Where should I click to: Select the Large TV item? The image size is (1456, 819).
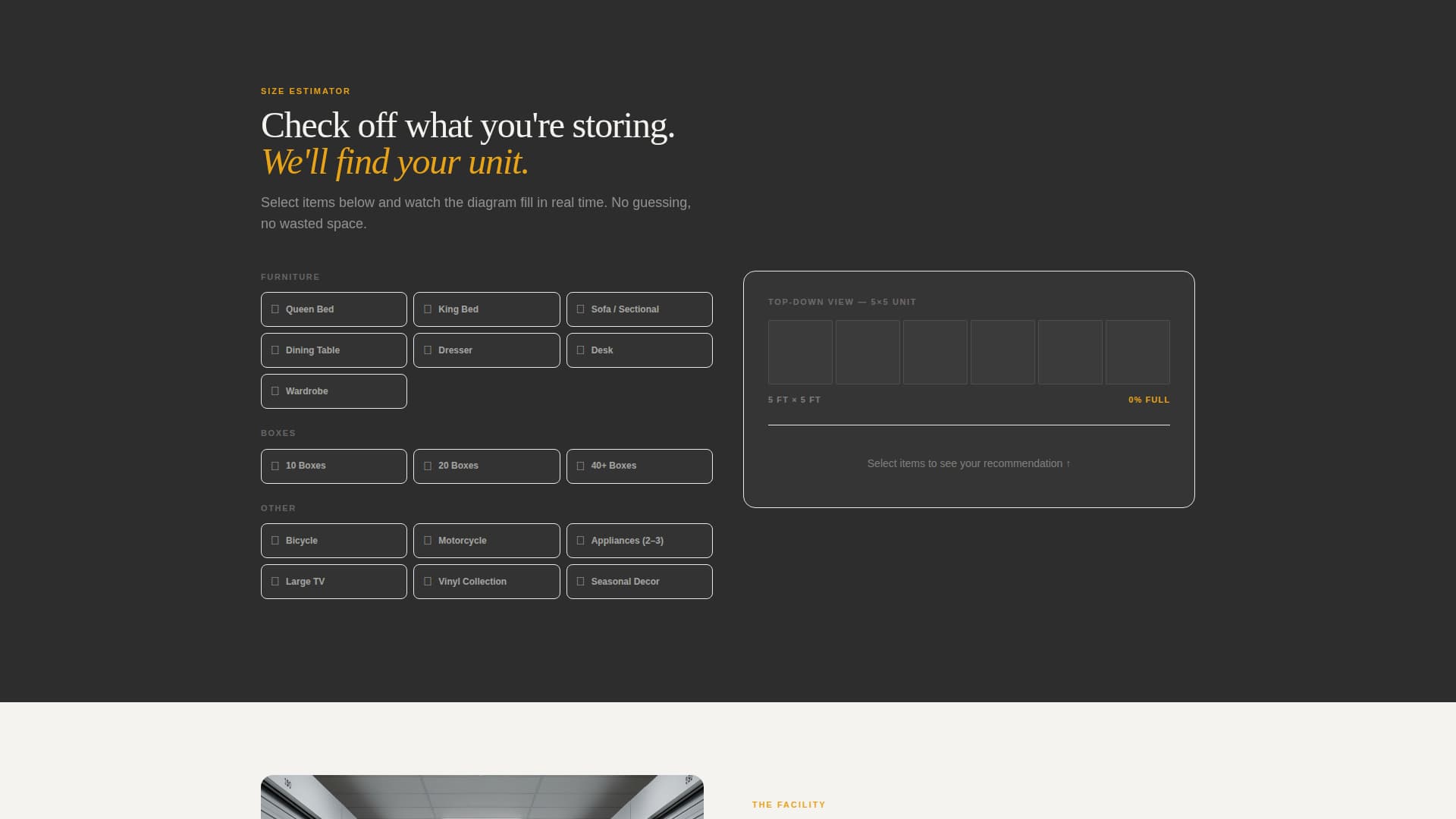point(334,581)
